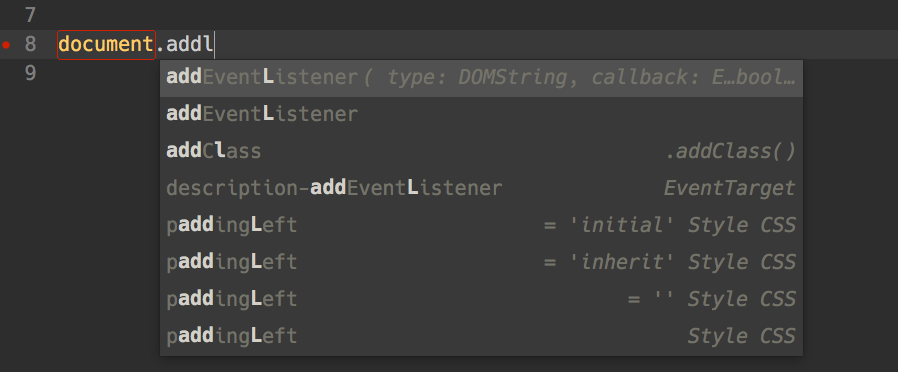Viewport: 898px width, 372px height.
Task: Click the .addClass() hint text in suggestions
Action: tap(731, 152)
